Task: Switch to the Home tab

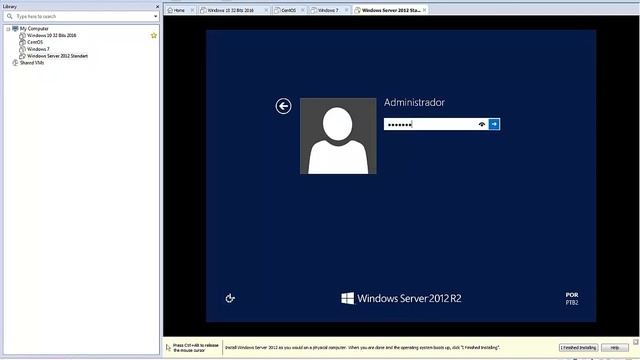Action: click(180, 10)
